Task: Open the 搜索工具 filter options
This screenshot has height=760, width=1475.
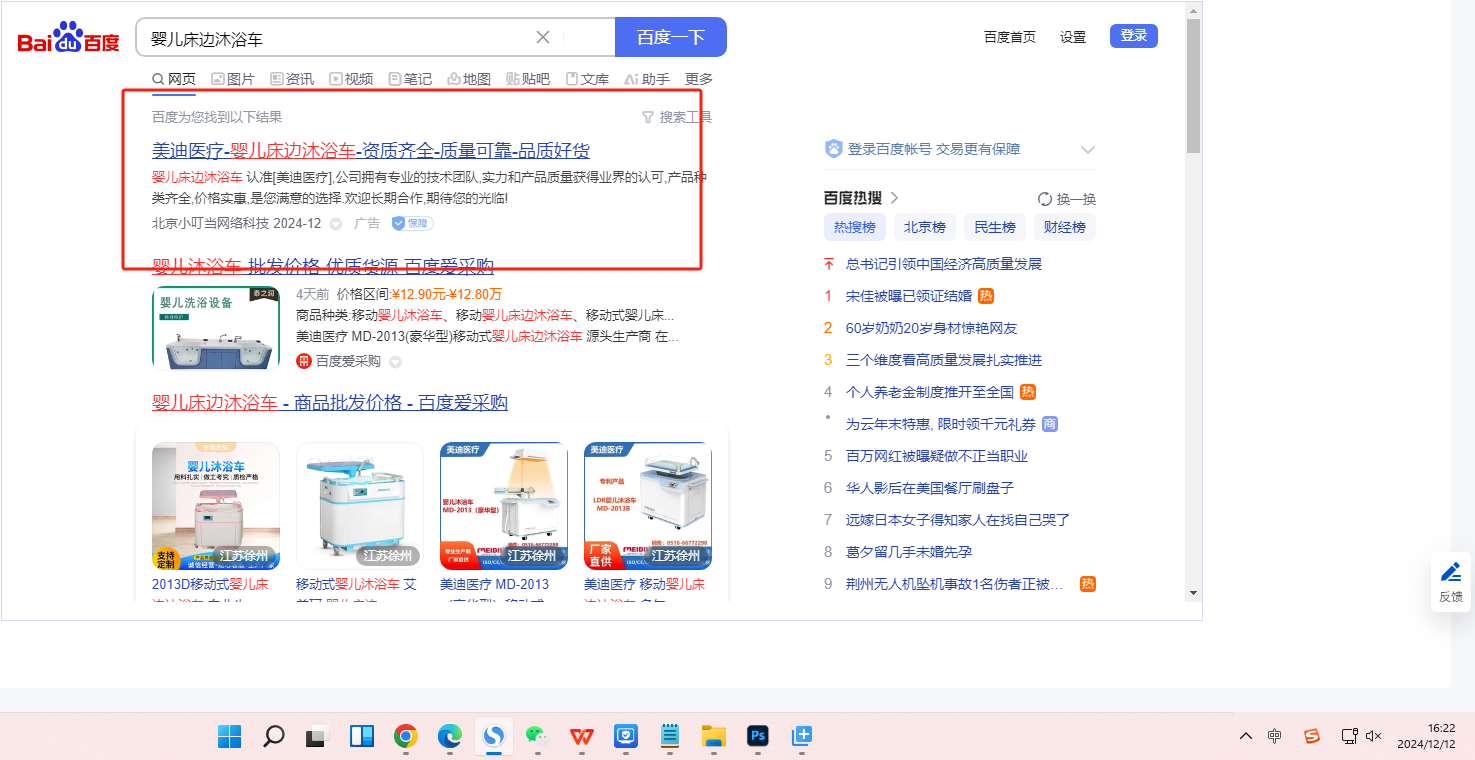Action: pos(676,117)
